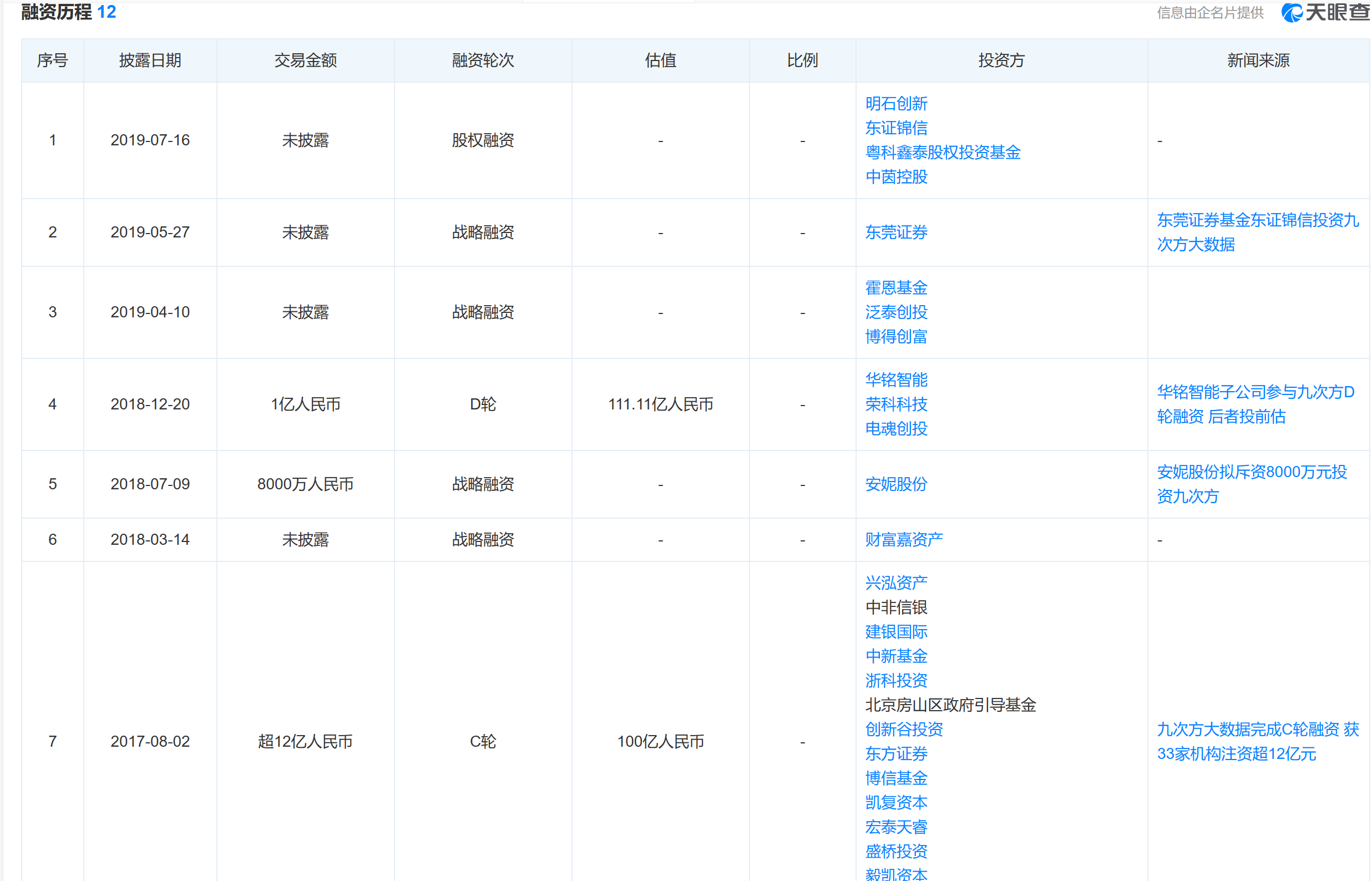Select date cell 2018-03-14

click(150, 539)
